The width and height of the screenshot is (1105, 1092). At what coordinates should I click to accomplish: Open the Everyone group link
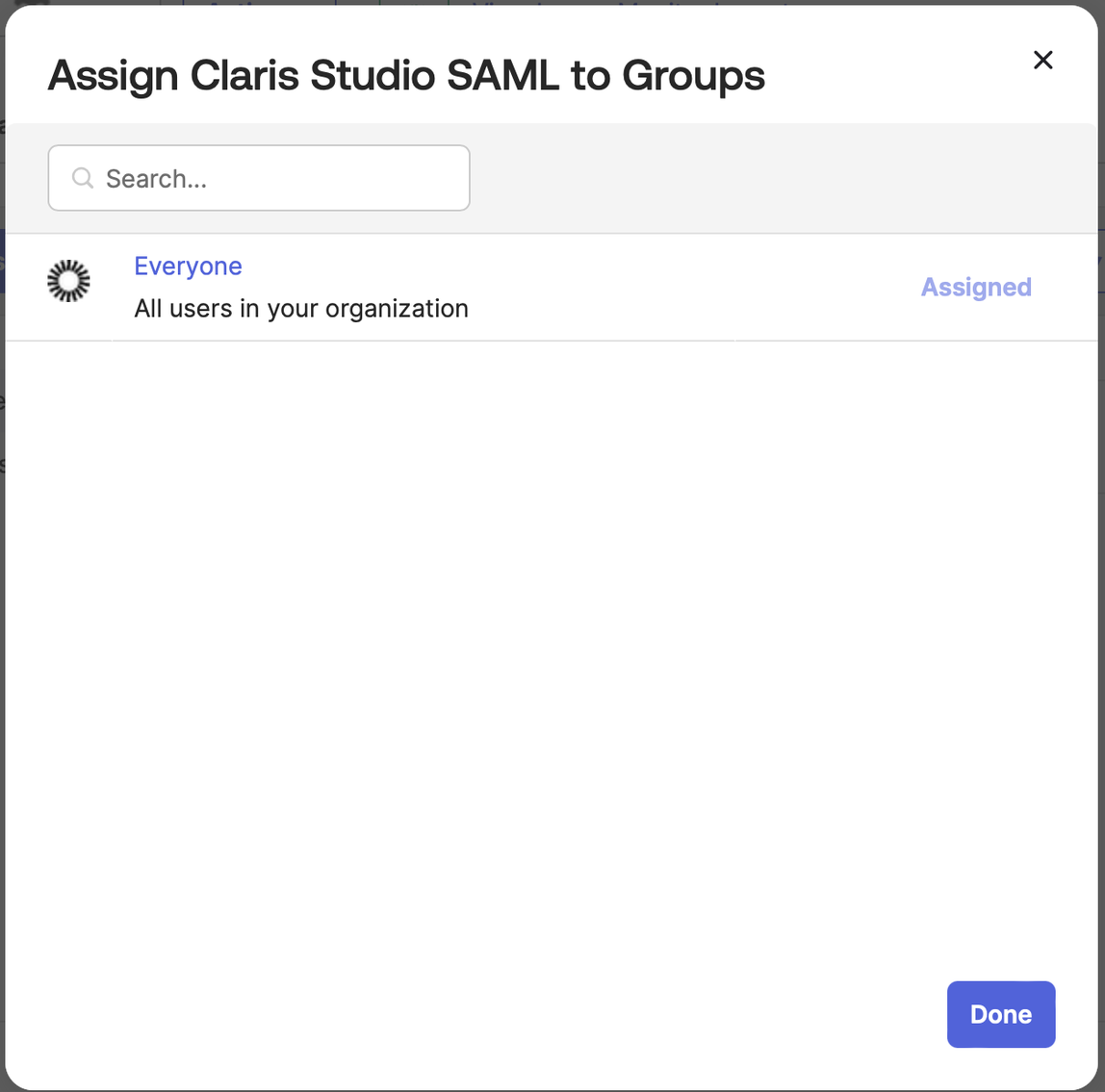pyautogui.click(x=188, y=266)
